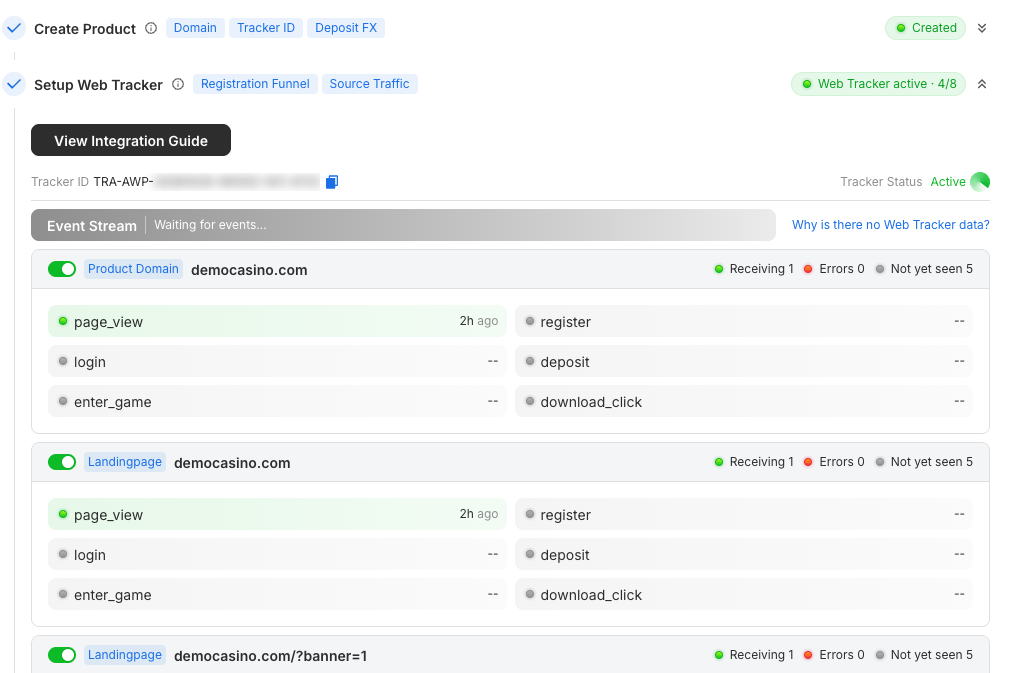The height and width of the screenshot is (673, 1011).
Task: Select page_view event under Product Domain
Action: [277, 321]
